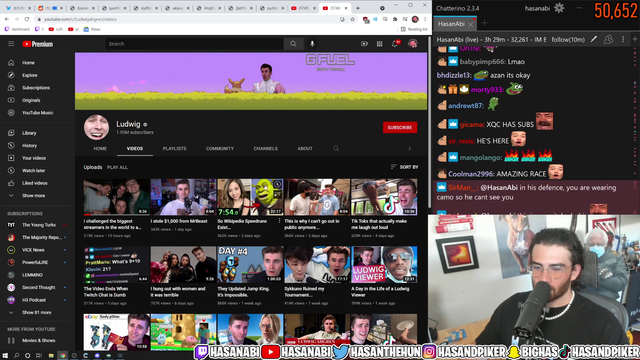
Task: Open the notifications bell
Action: pos(395,44)
